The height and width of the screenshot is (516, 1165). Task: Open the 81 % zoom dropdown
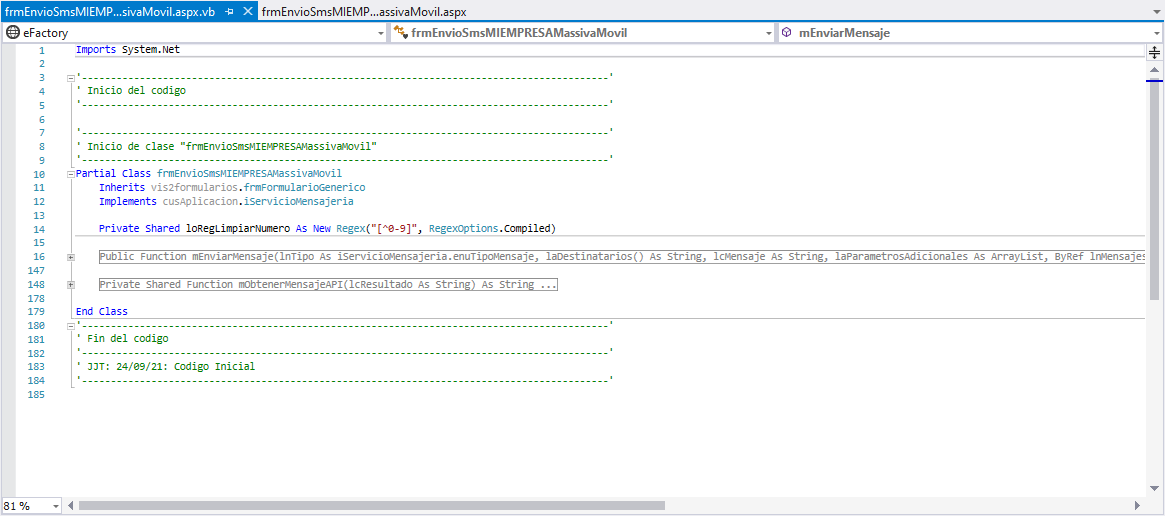56,506
